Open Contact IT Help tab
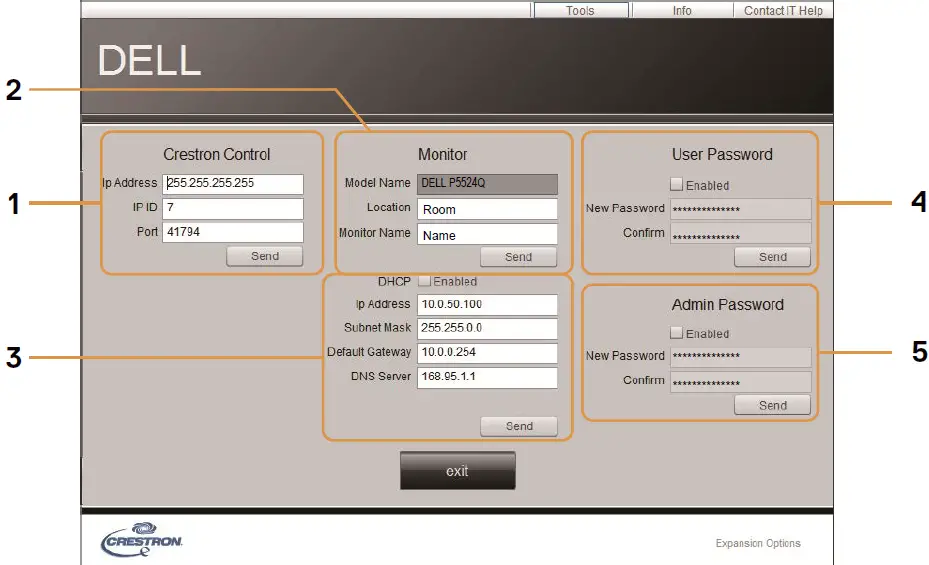The height and width of the screenshot is (565, 929). point(783,10)
